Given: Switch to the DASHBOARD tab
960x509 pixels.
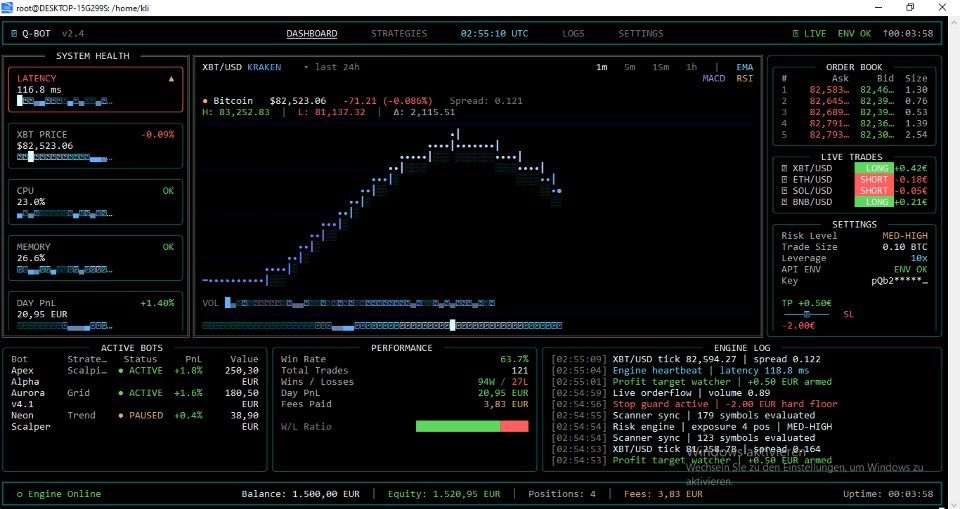Looking at the screenshot, I should pos(312,34).
